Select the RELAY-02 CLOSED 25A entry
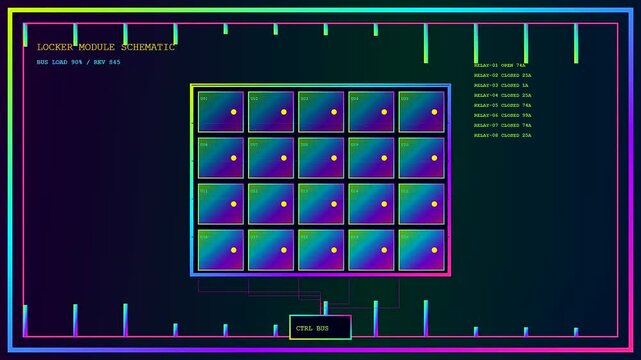 [x=503, y=75]
